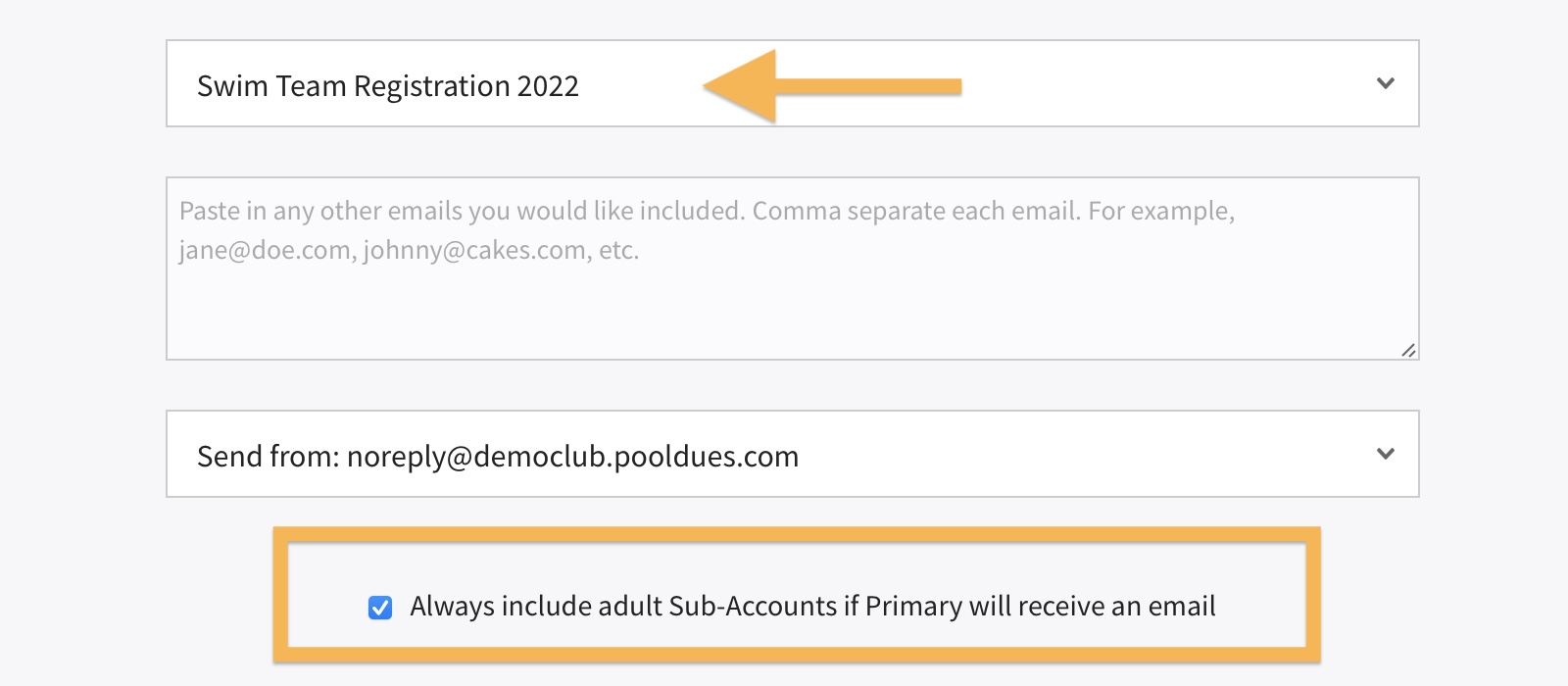Click the 'johnny@cakes.com' placeholder example
Image resolution: width=1568 pixels, height=686 pixels.
(474, 251)
